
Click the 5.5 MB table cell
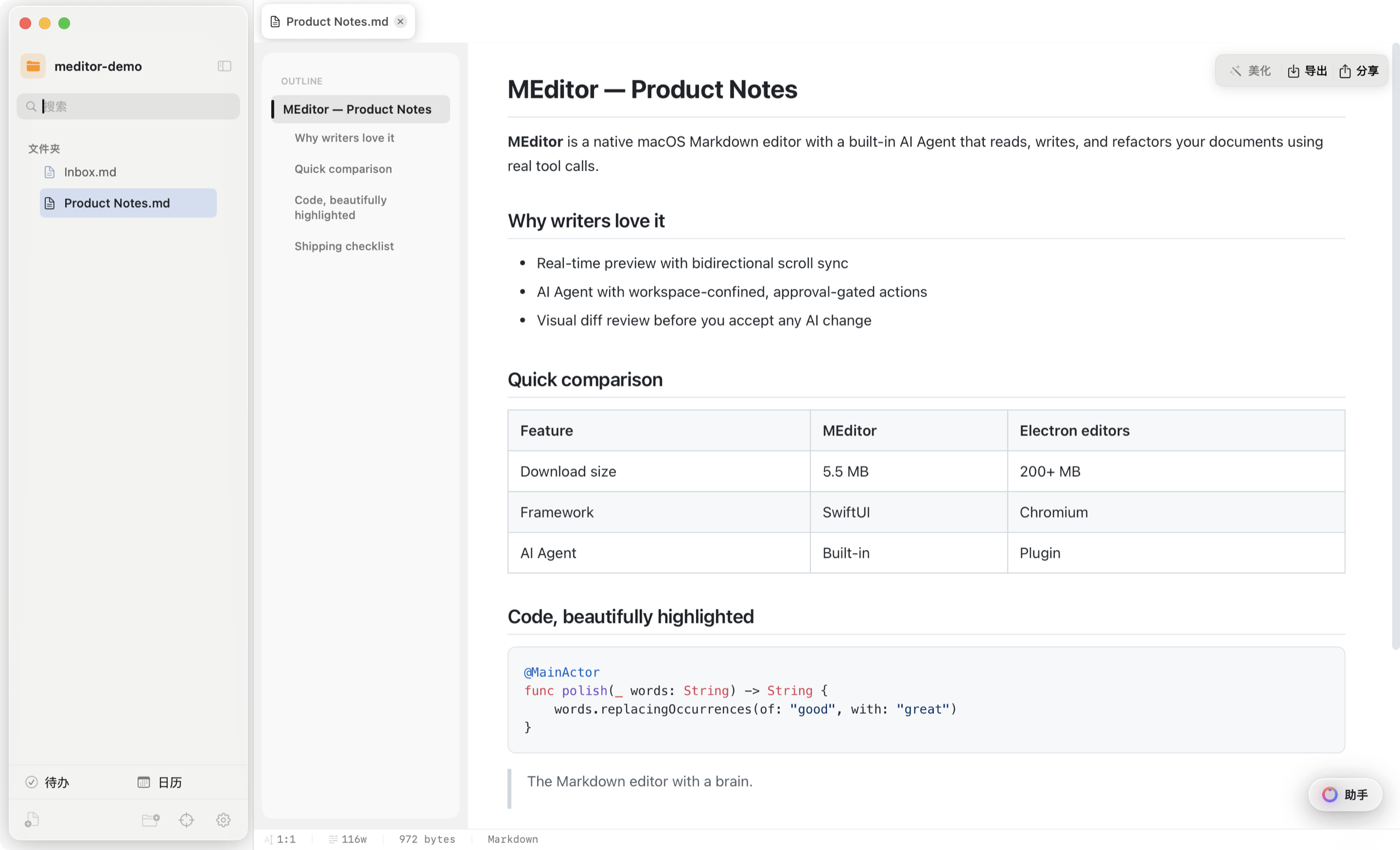(908, 471)
